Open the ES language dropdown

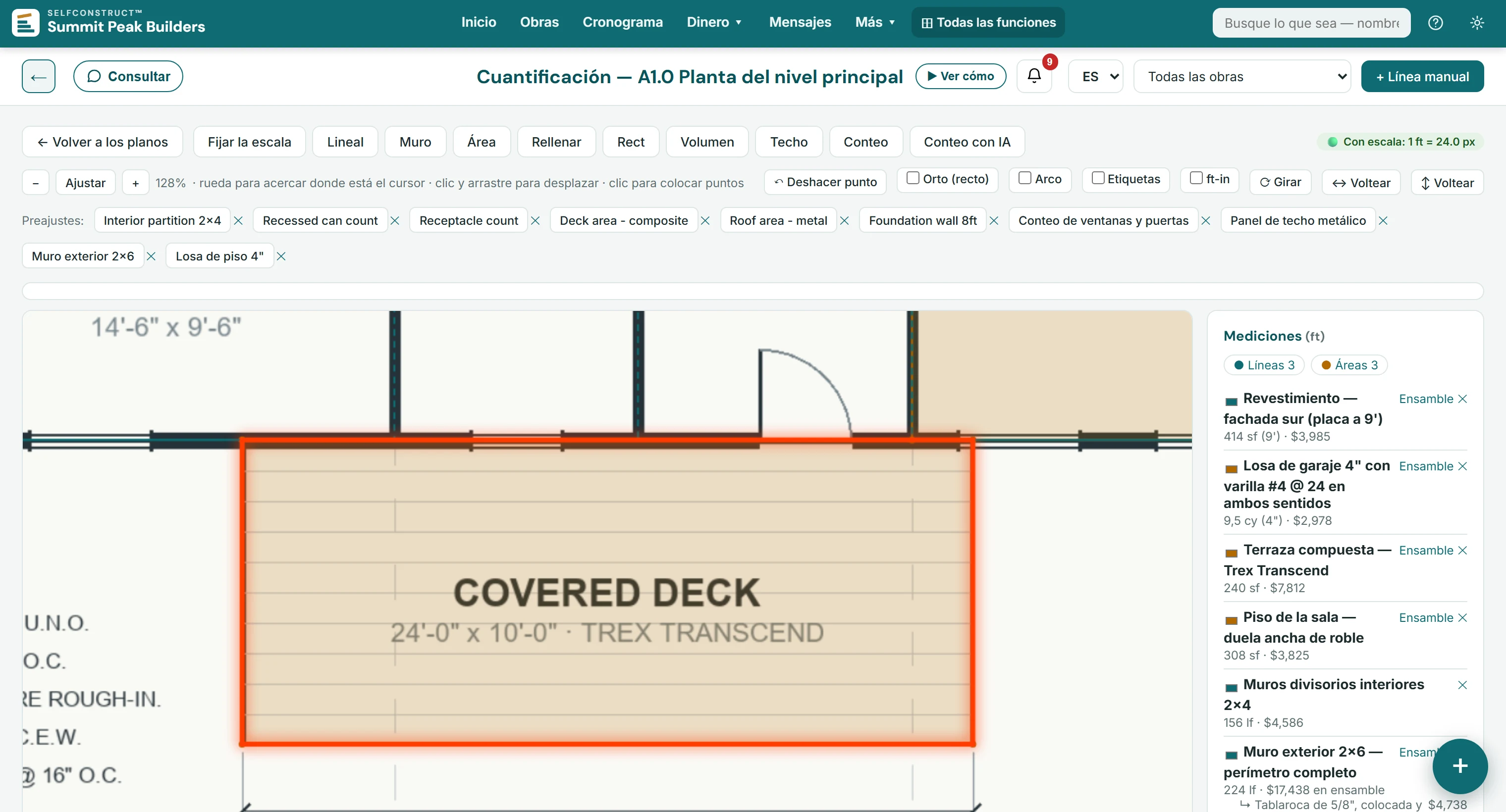click(x=1096, y=77)
